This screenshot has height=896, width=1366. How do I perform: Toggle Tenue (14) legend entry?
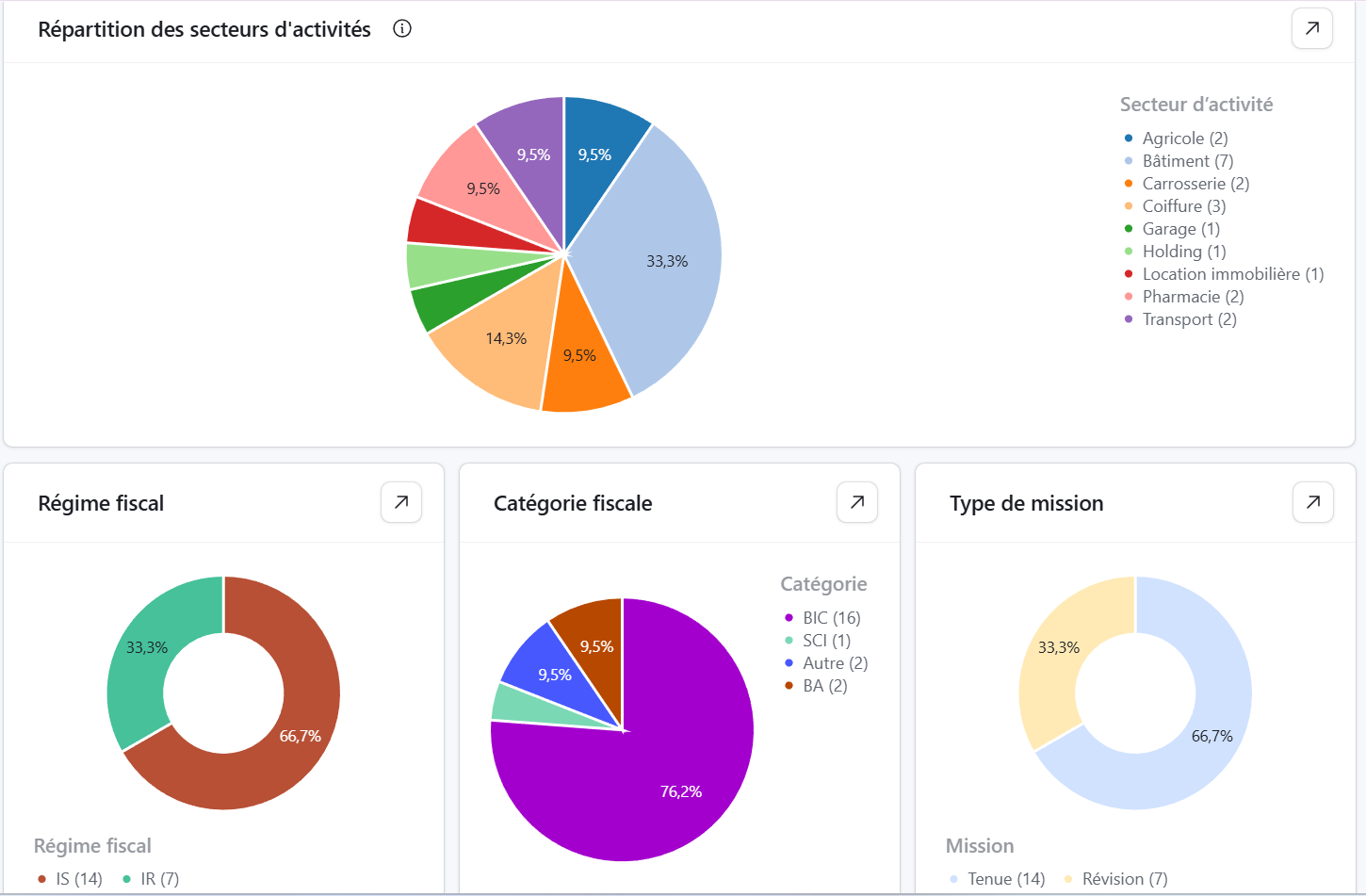(x=998, y=879)
